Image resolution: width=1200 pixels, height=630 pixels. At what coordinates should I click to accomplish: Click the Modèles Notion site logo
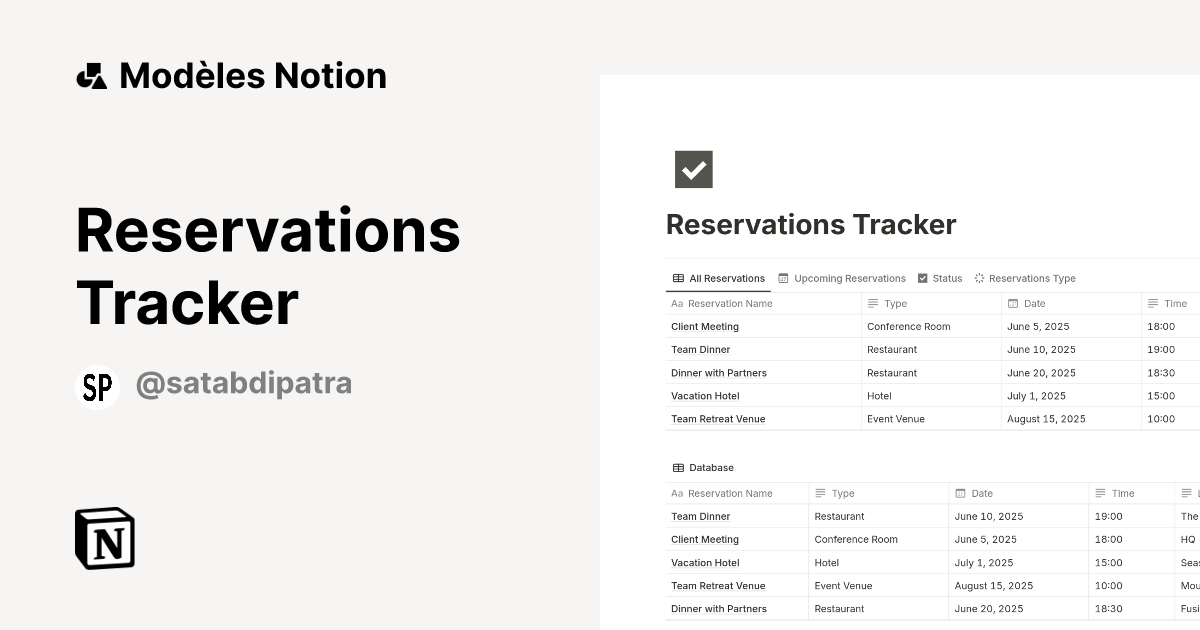(x=232, y=75)
